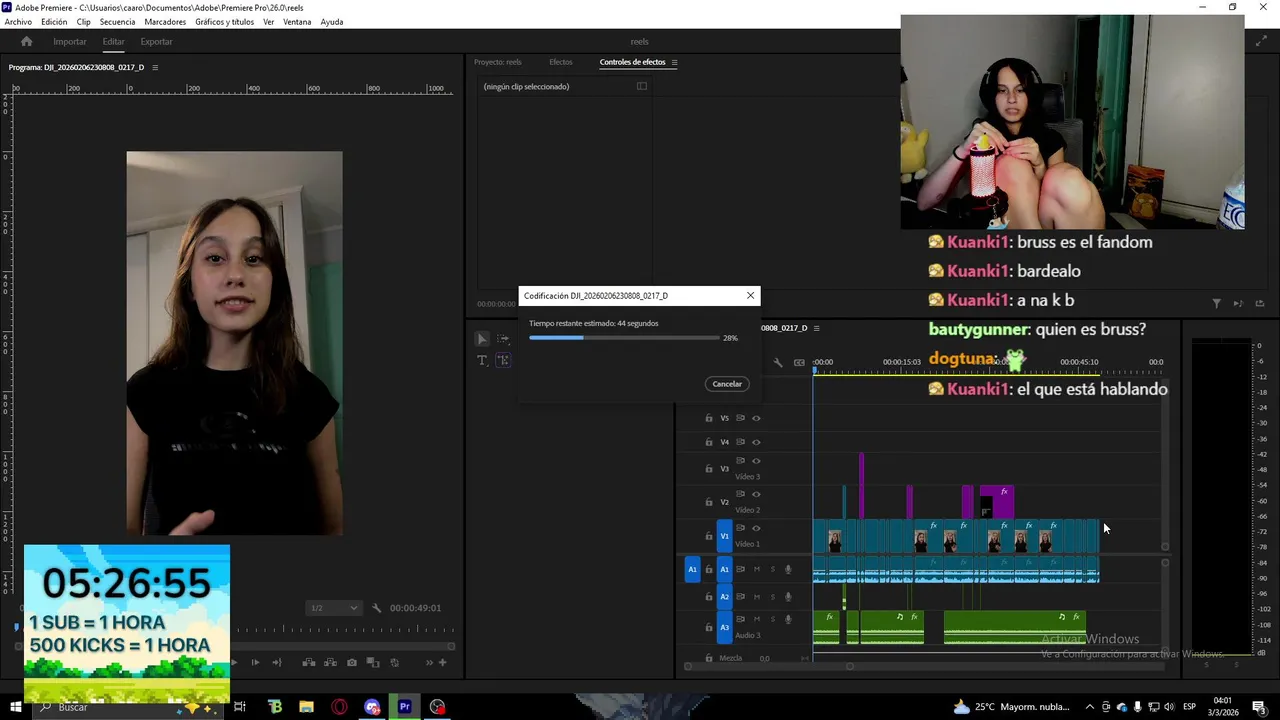Viewport: 1280px width, 720px height.
Task: Open the Marcadores menu
Action: click(x=165, y=22)
